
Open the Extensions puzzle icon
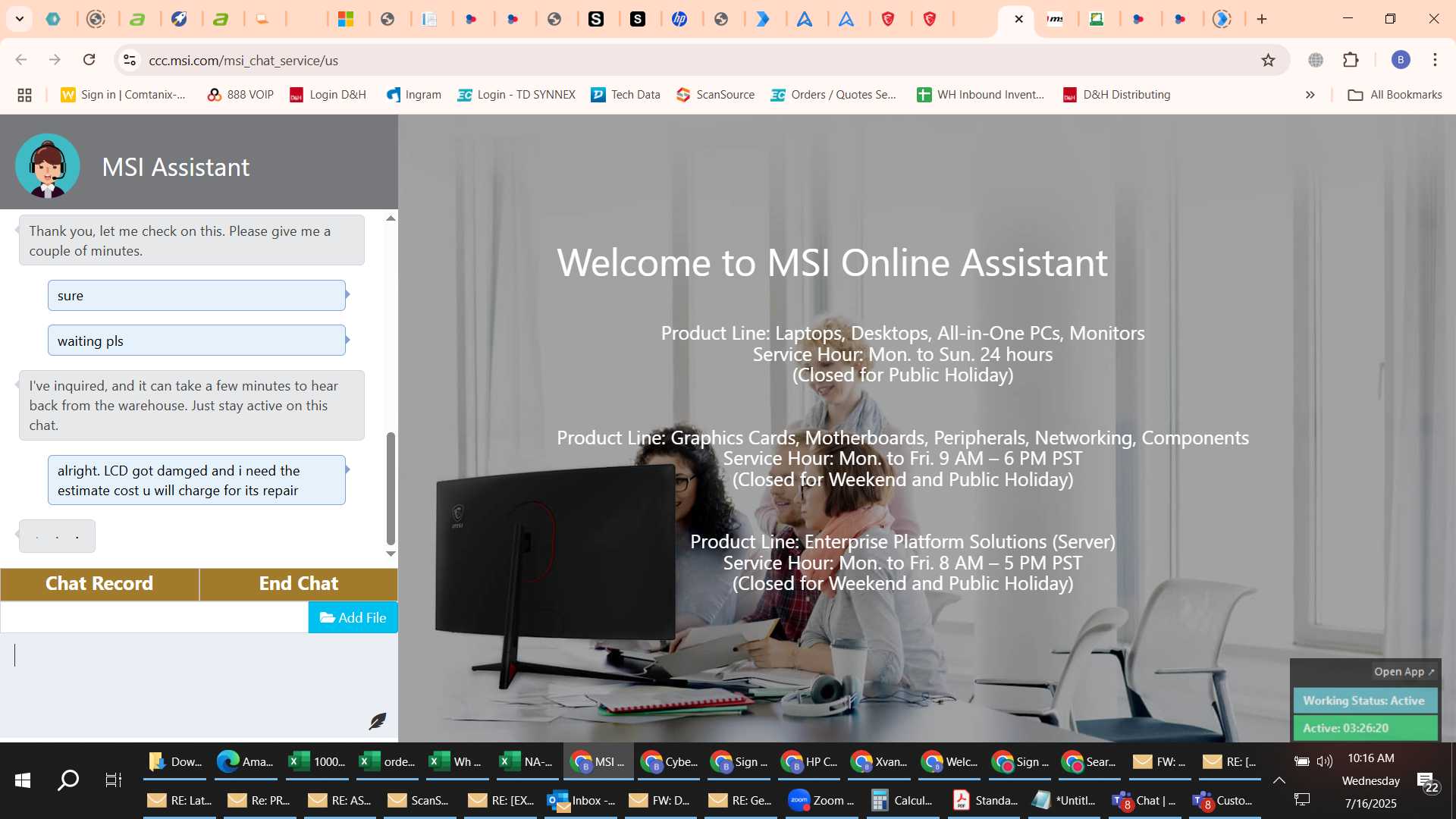point(1351,60)
